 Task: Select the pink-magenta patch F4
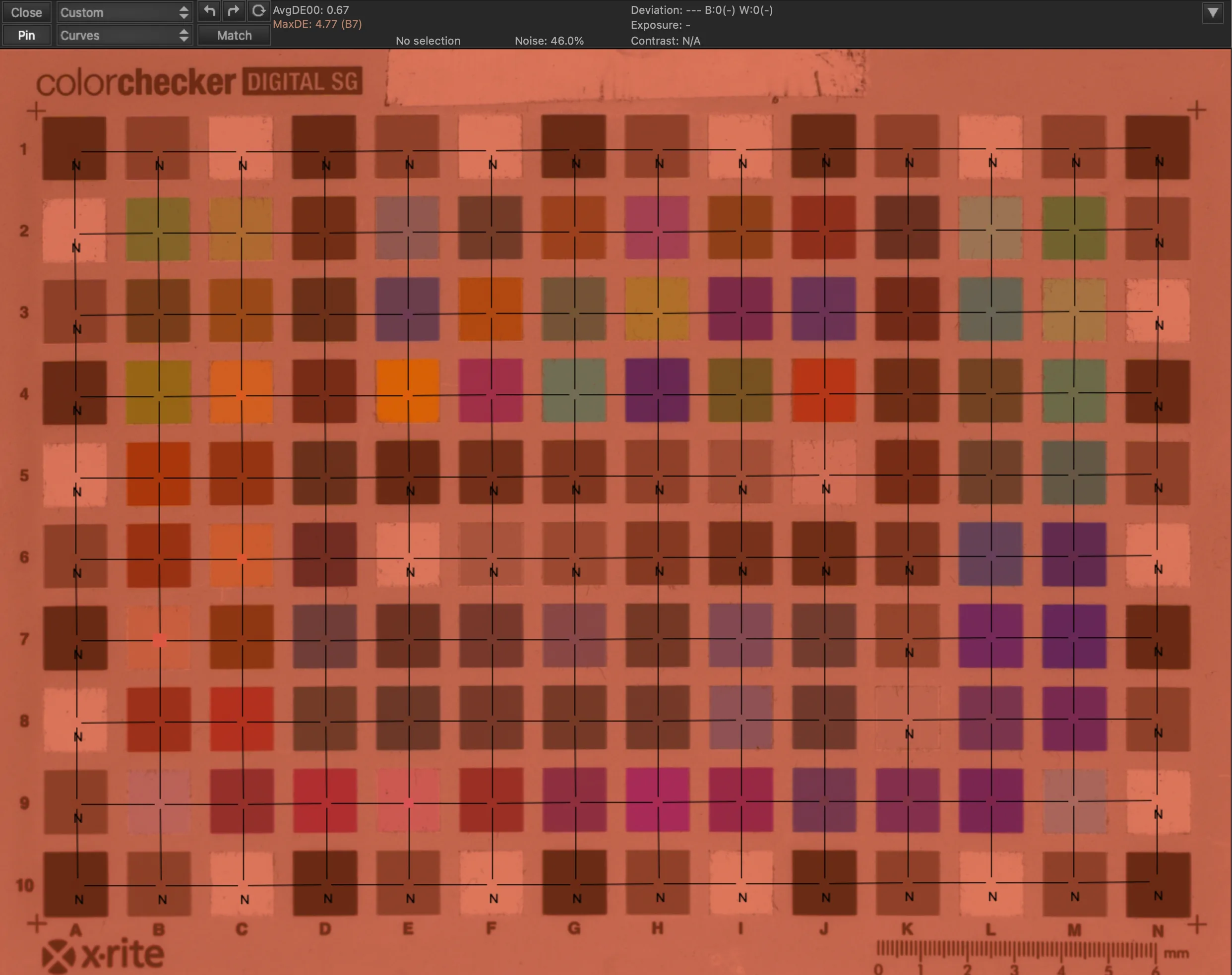click(491, 390)
